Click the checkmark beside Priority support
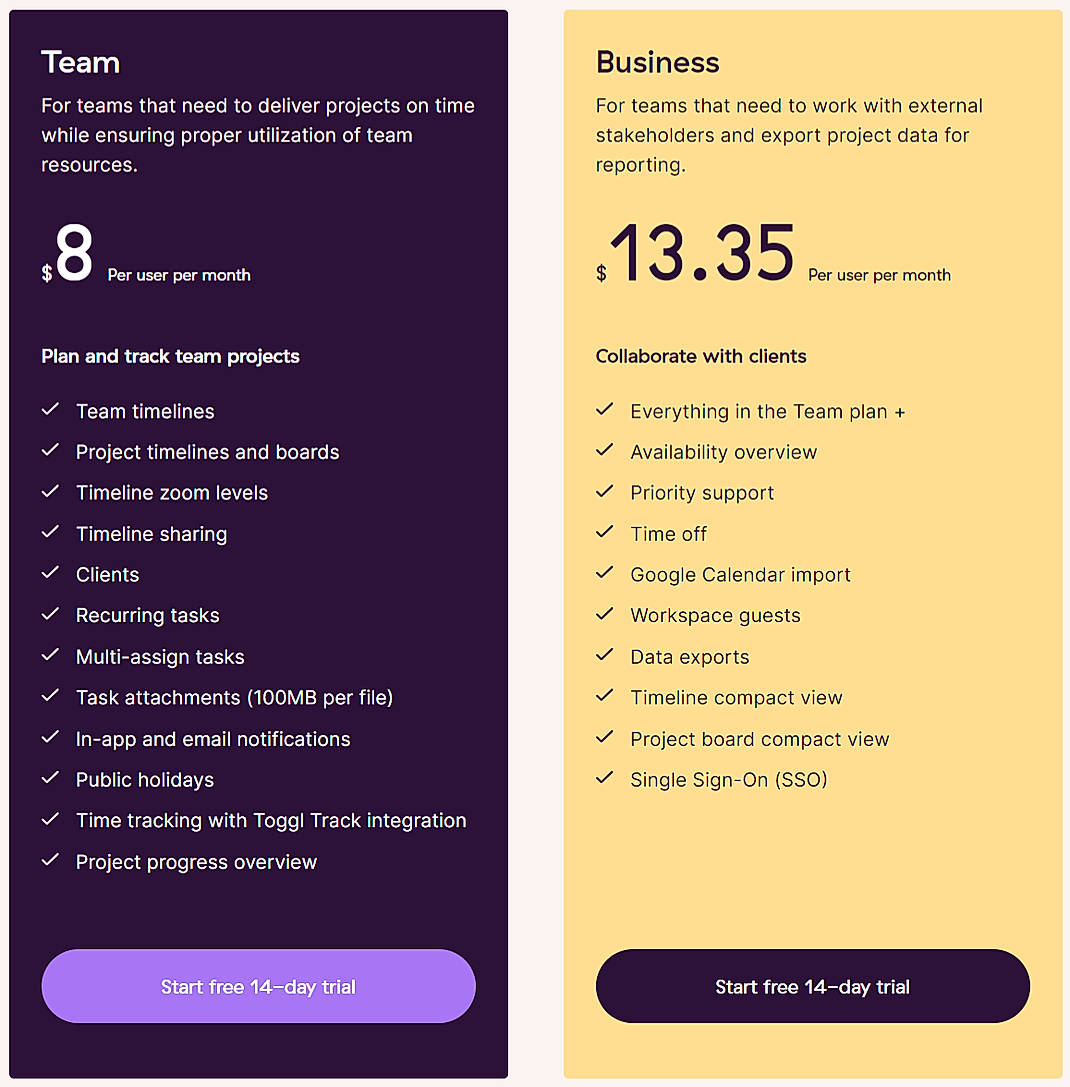 tap(605, 492)
